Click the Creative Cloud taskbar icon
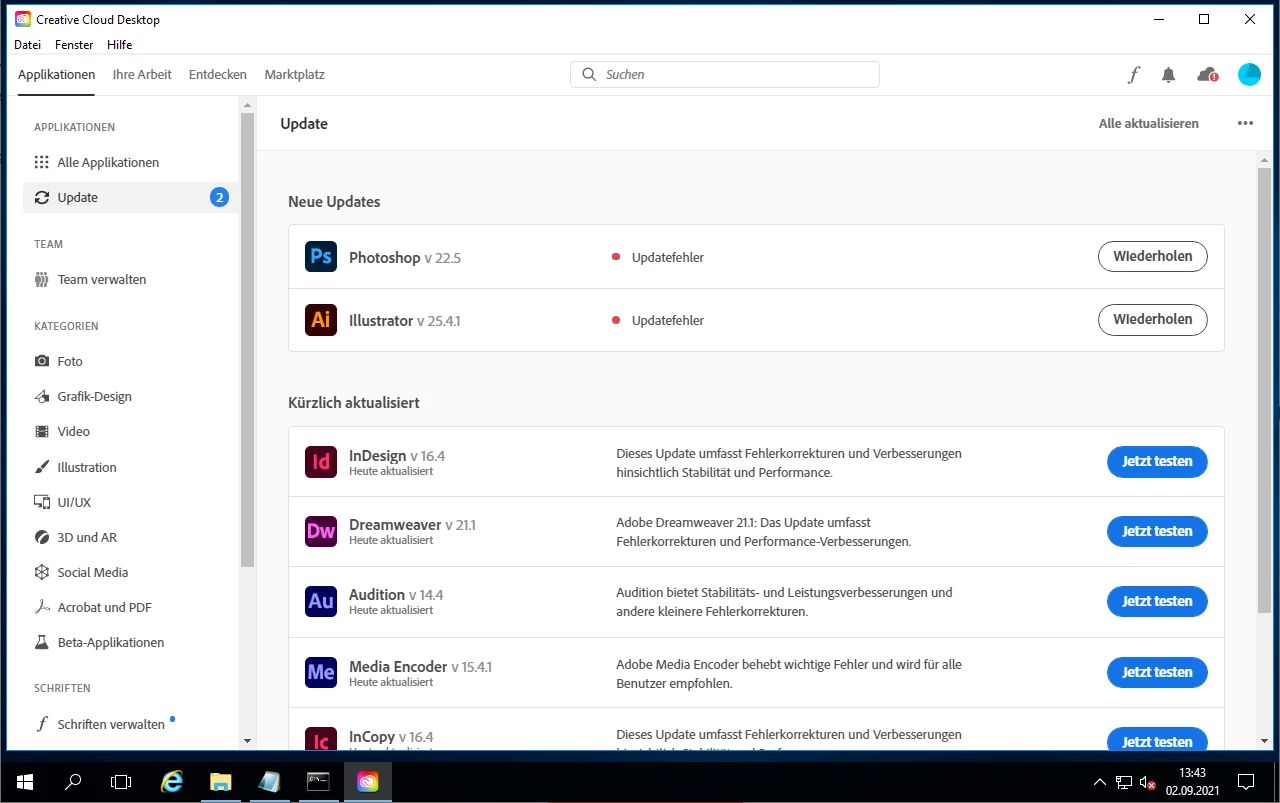 pos(367,782)
